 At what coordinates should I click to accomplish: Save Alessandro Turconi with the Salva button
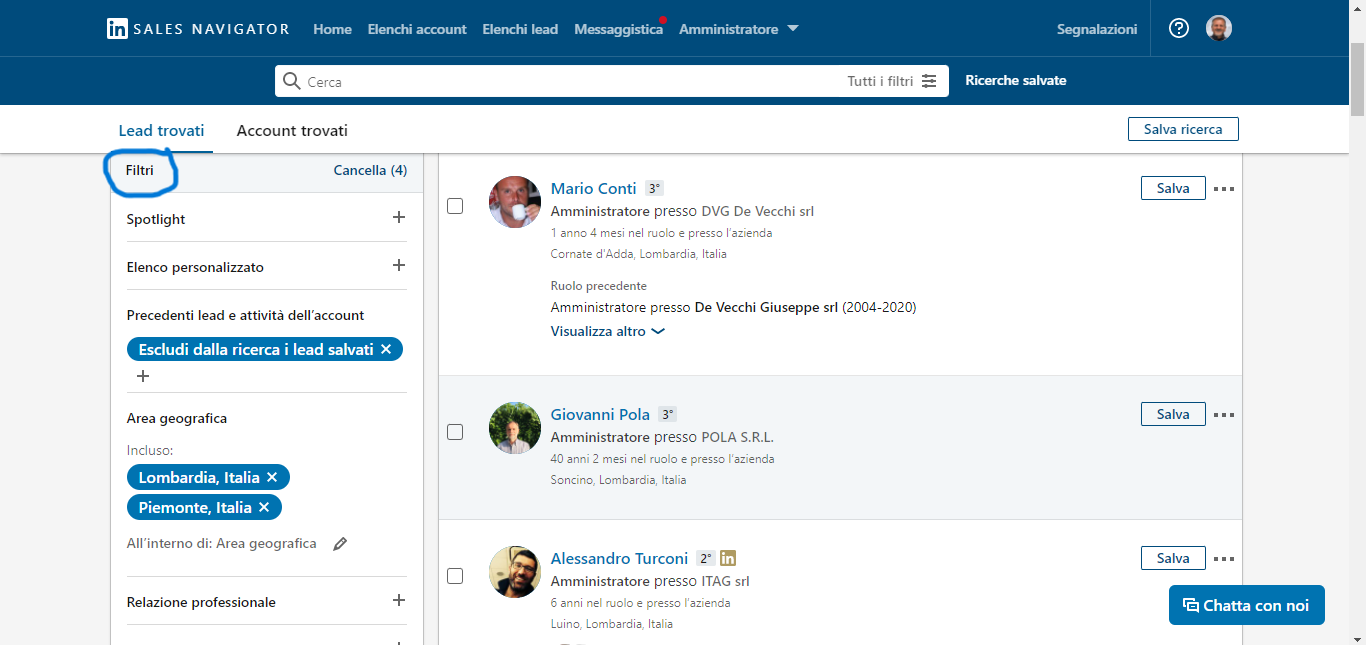(x=1173, y=558)
